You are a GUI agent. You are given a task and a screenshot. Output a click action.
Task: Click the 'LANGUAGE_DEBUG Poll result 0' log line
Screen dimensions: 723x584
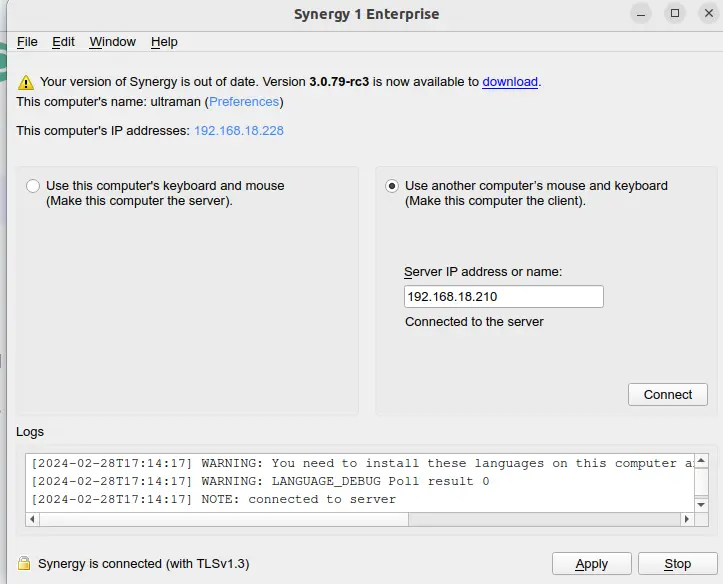(261, 481)
